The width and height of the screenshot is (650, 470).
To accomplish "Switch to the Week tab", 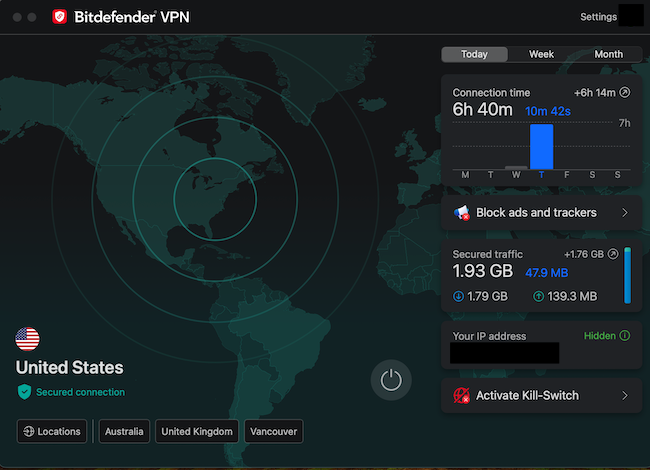I will (x=541, y=54).
